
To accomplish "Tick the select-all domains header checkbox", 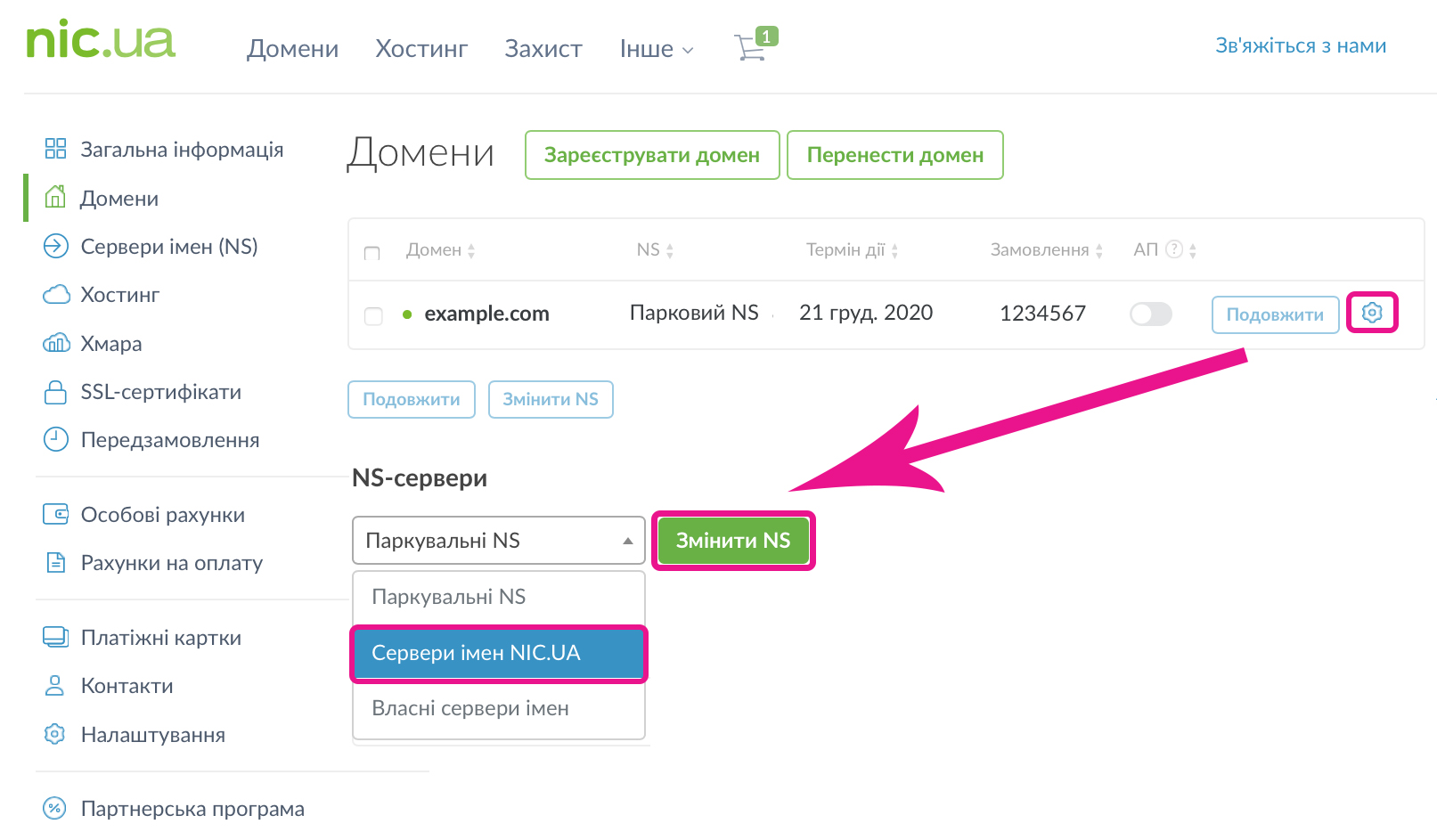I will point(372,253).
